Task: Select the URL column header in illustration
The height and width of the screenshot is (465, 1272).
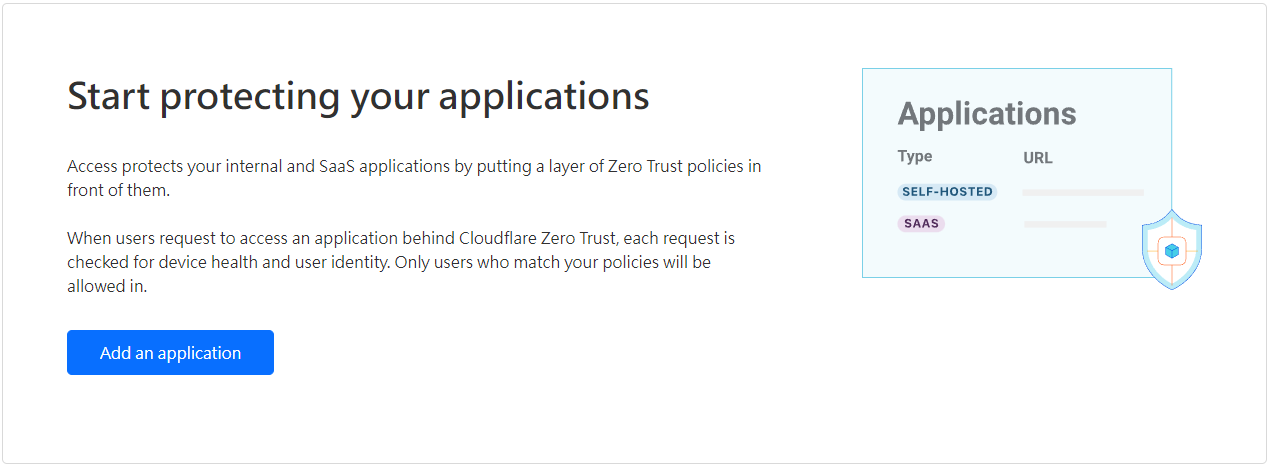Action: point(1038,158)
